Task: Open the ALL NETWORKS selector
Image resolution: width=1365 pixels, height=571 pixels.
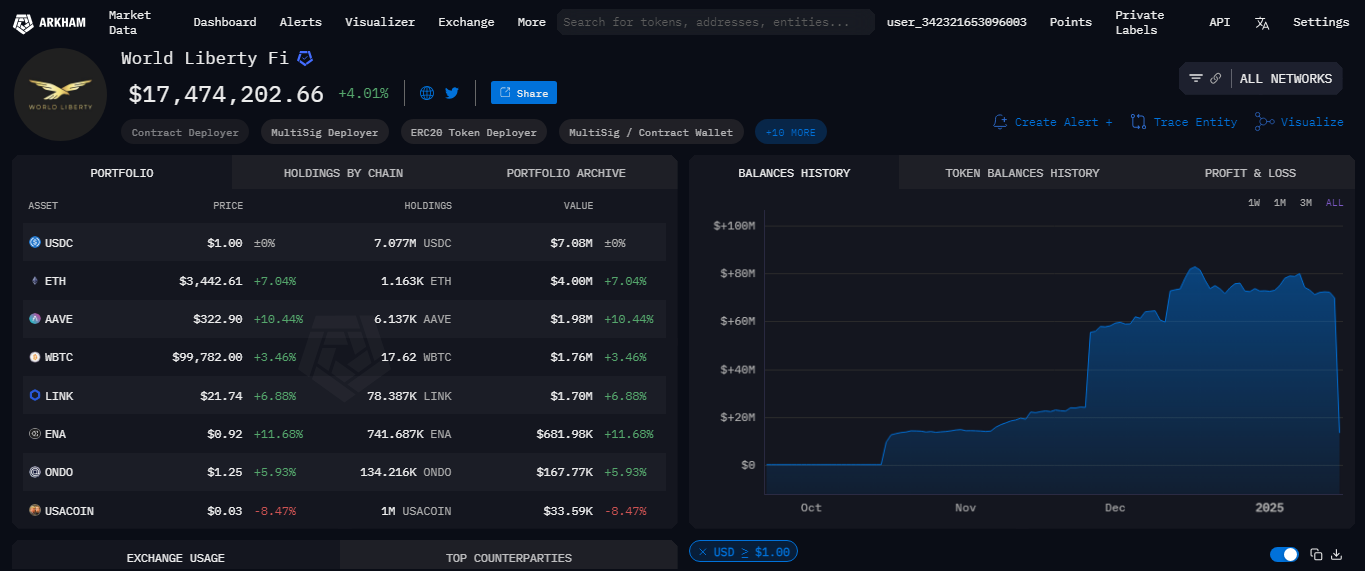Action: pos(1285,78)
